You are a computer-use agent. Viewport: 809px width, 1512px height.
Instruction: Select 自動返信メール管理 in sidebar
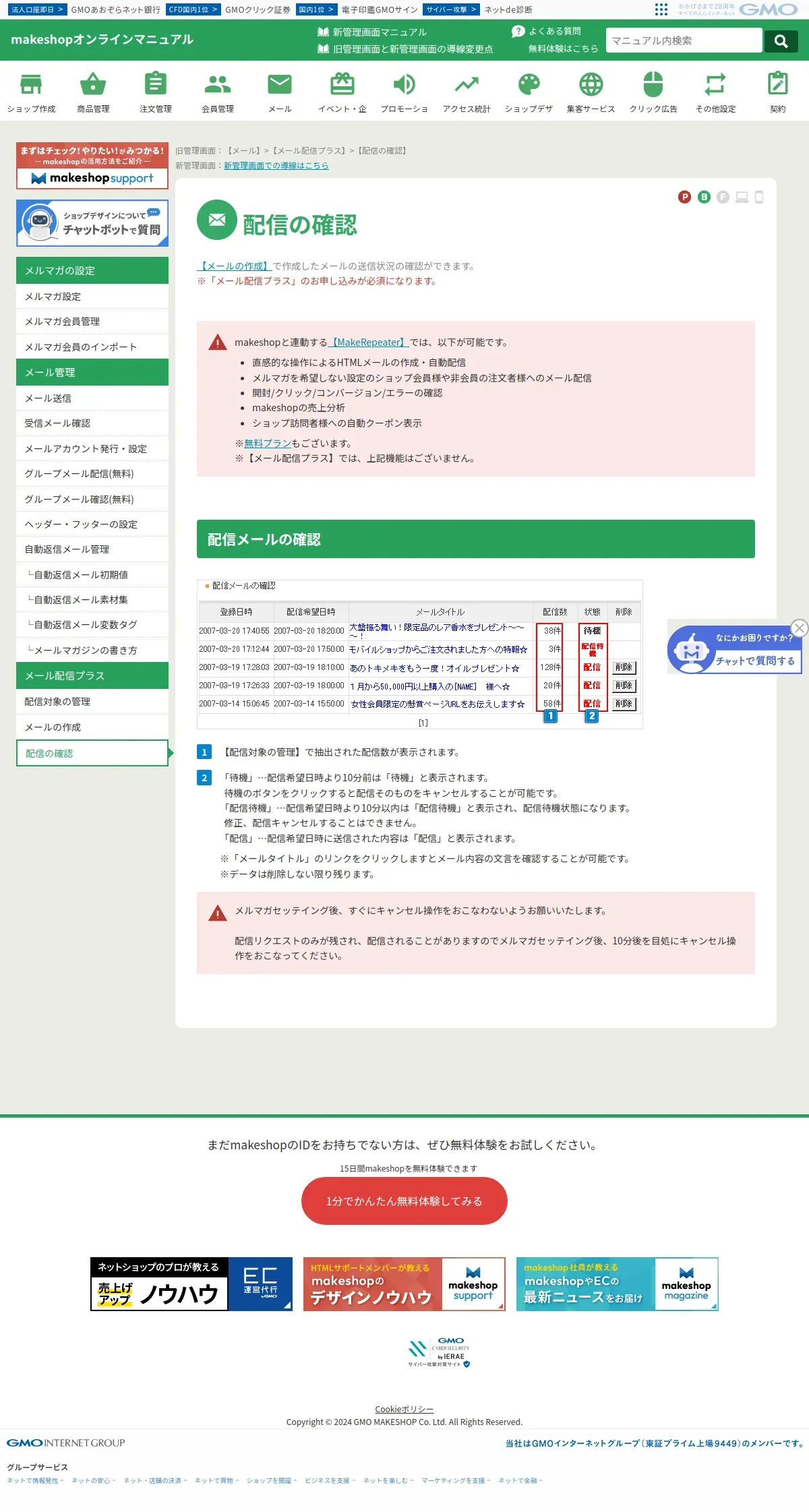92,549
